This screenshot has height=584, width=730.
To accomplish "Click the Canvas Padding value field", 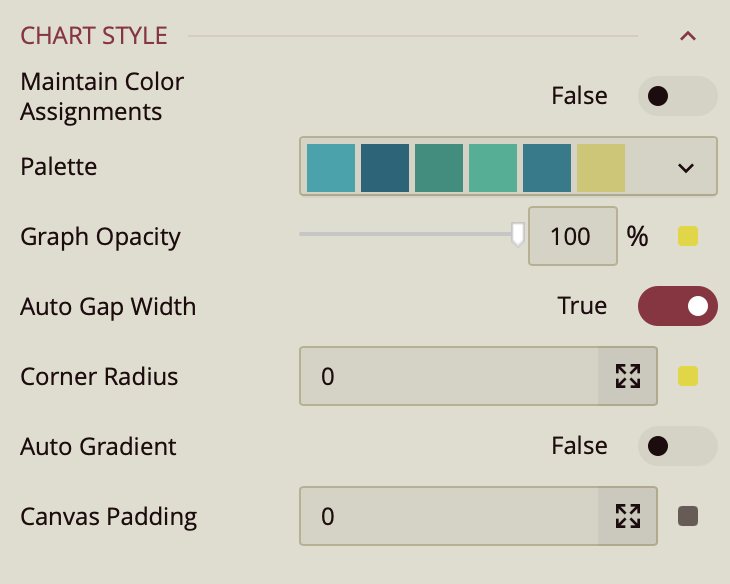I will 449,516.
